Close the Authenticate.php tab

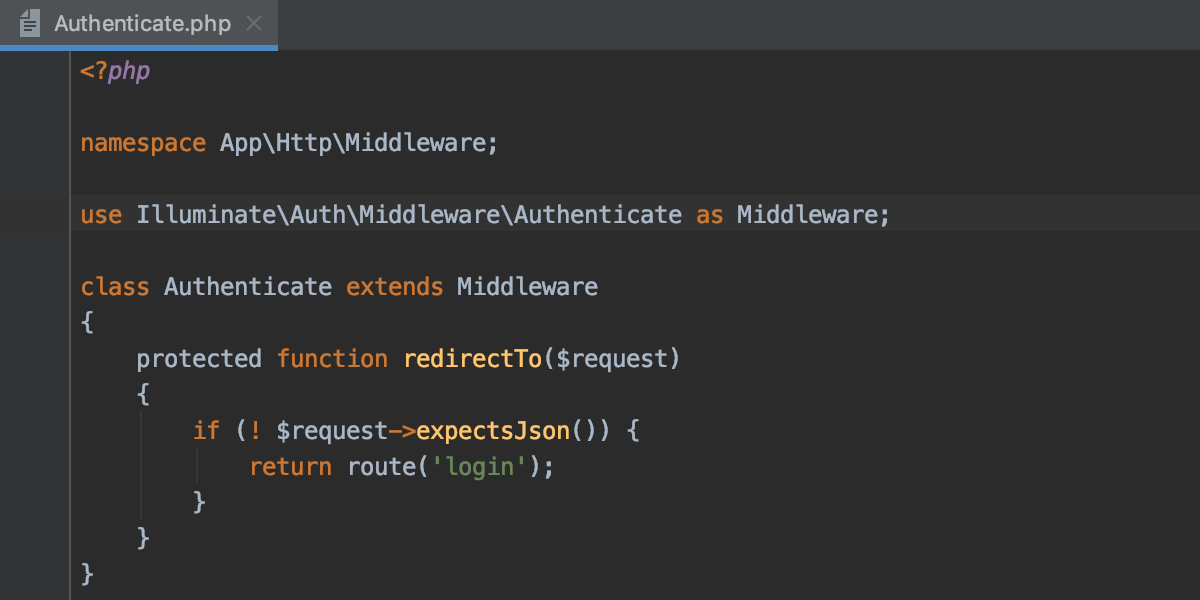253,22
